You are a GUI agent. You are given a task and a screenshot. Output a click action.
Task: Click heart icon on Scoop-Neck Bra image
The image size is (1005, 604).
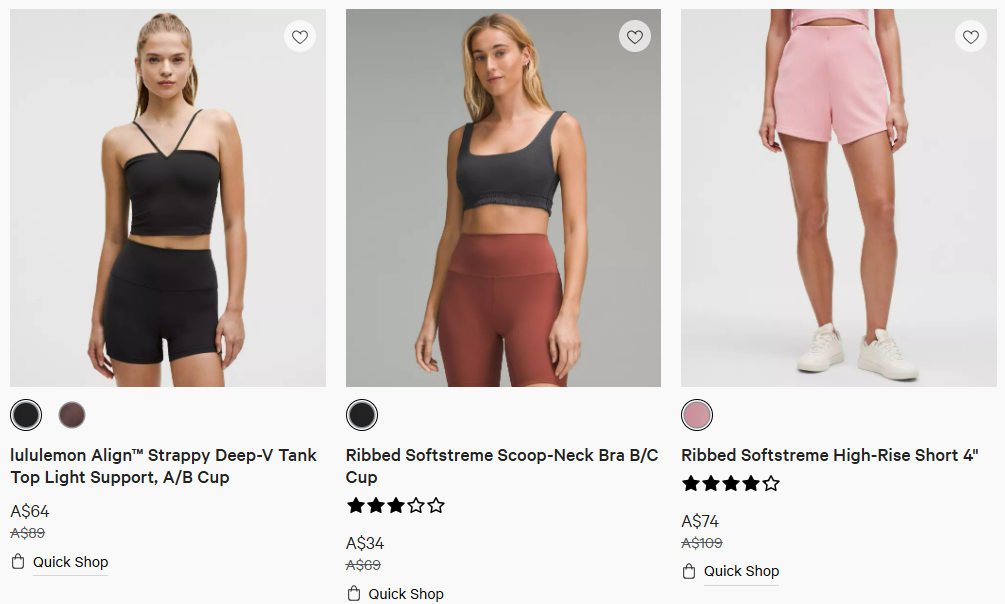(x=635, y=37)
